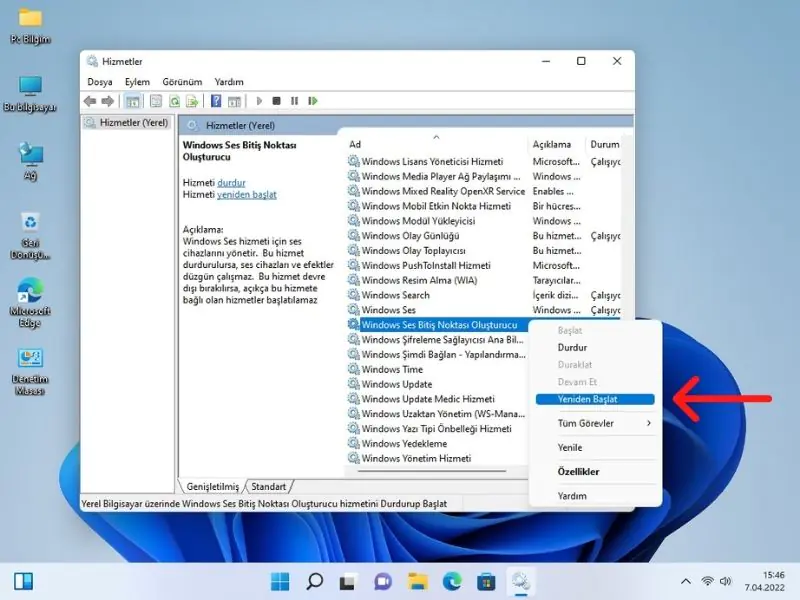Toggle the console tree pane toolbar icon
The image size is (800, 600).
(135, 100)
